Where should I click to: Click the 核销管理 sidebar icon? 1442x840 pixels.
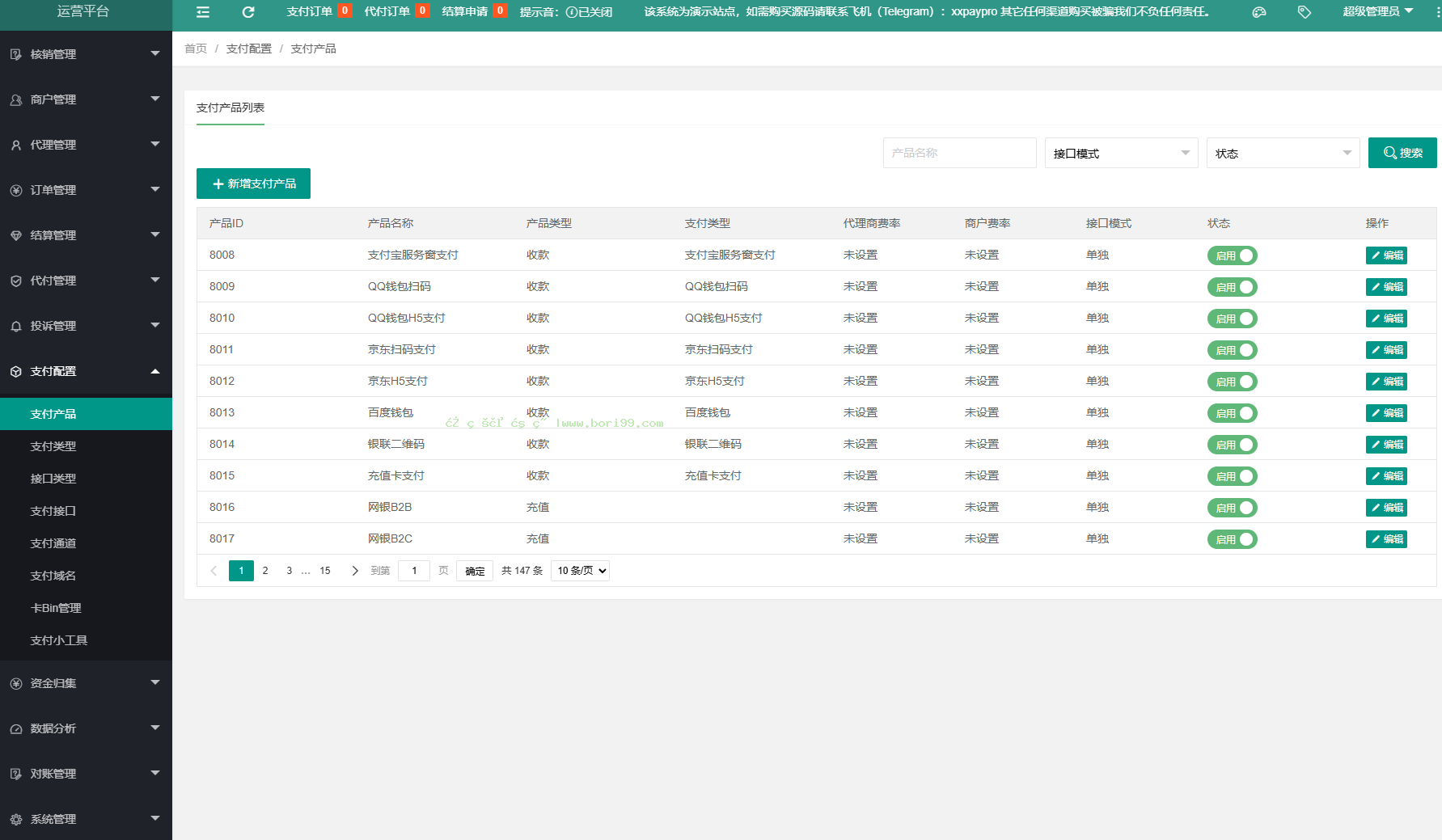point(16,54)
